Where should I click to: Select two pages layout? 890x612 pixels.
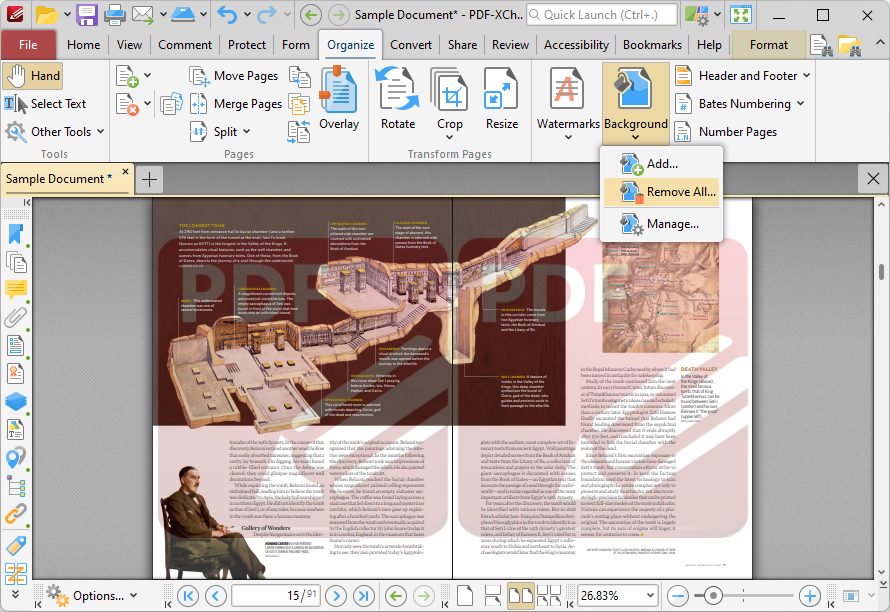pyautogui.click(x=520, y=596)
